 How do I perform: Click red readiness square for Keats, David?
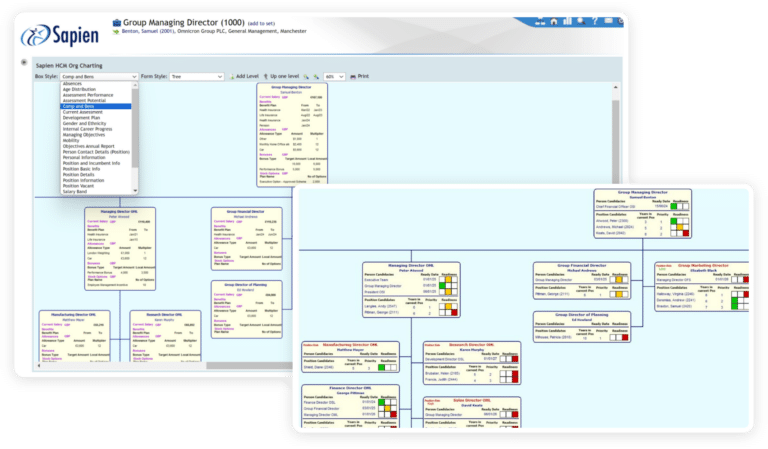[x=686, y=234]
